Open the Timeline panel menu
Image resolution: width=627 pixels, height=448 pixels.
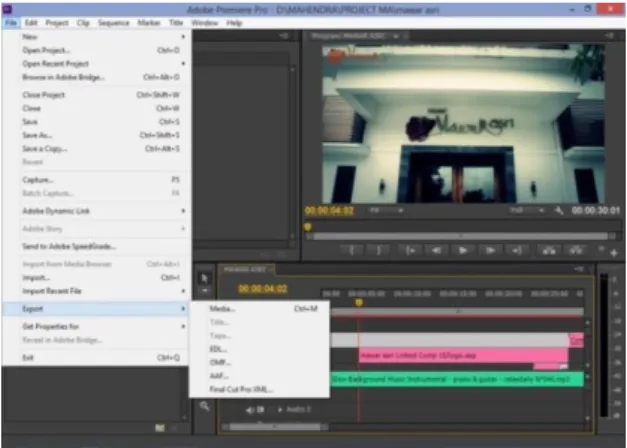[579, 269]
